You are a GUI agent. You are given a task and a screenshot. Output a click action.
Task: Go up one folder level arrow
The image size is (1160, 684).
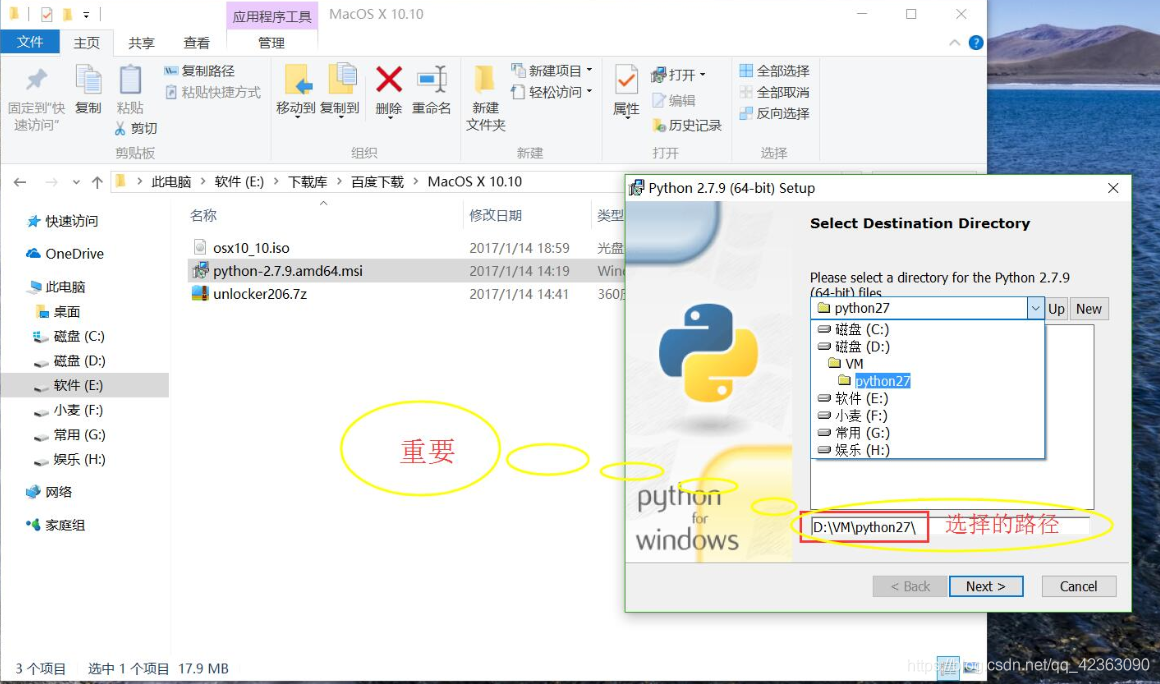[x=97, y=182]
